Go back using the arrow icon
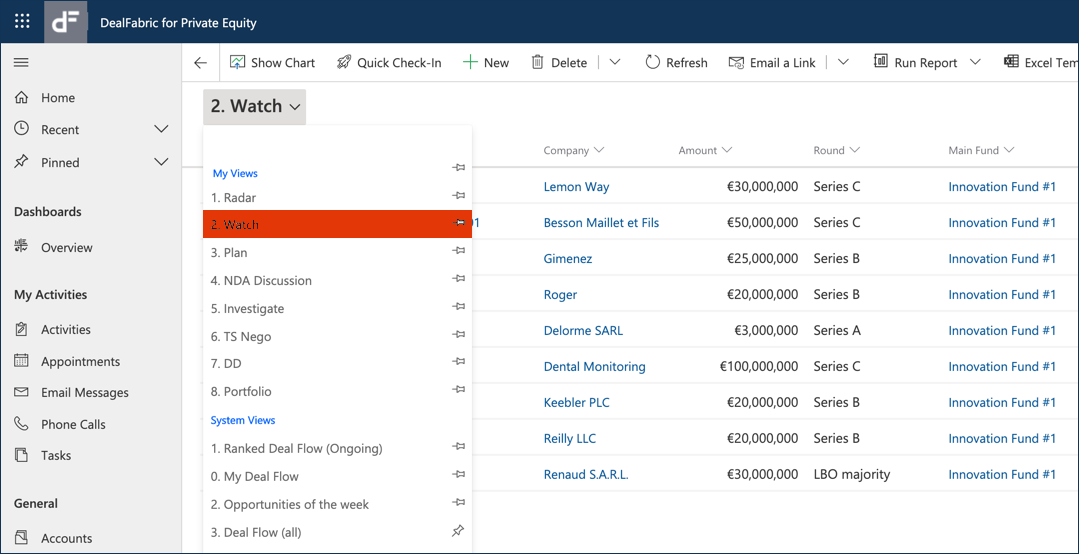Screen dimensions: 1079x554 click(x=200, y=63)
